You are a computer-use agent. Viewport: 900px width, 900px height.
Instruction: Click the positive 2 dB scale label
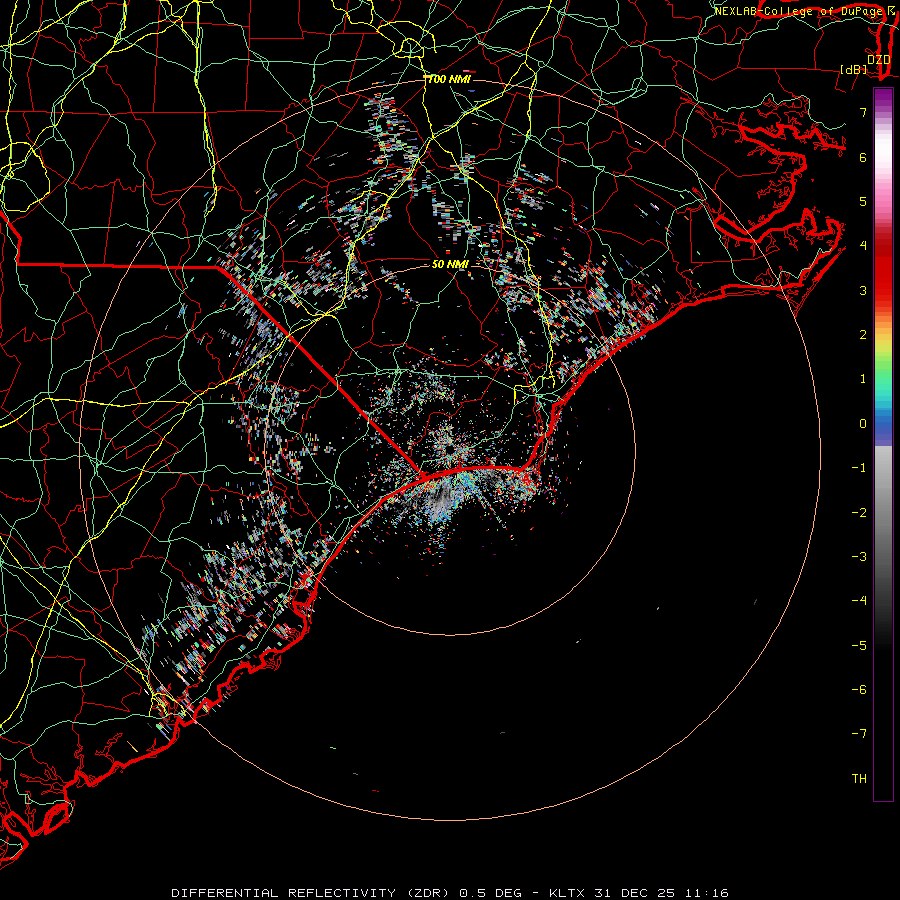pos(863,335)
